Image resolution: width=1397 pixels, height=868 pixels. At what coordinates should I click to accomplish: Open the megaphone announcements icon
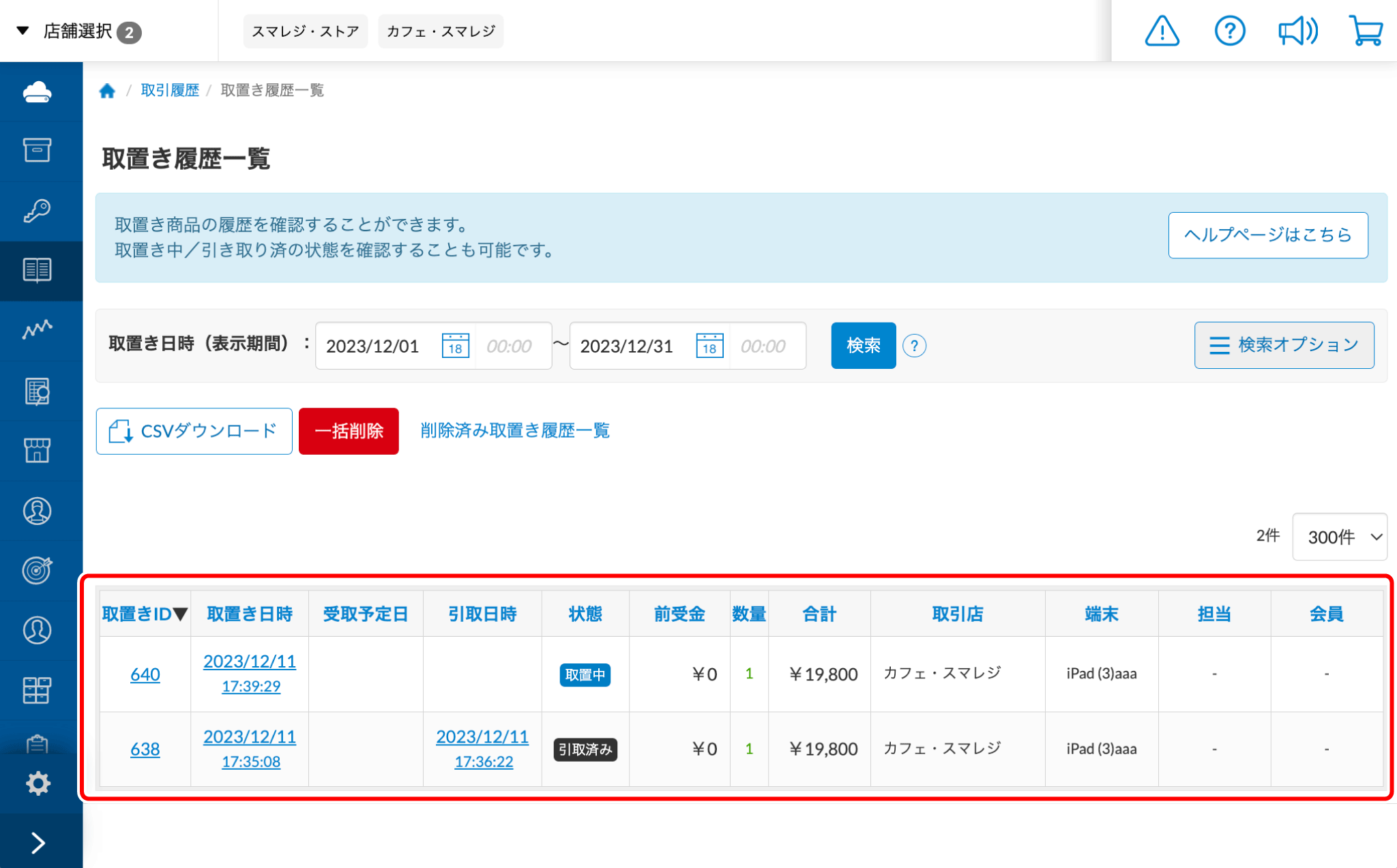(x=1297, y=31)
